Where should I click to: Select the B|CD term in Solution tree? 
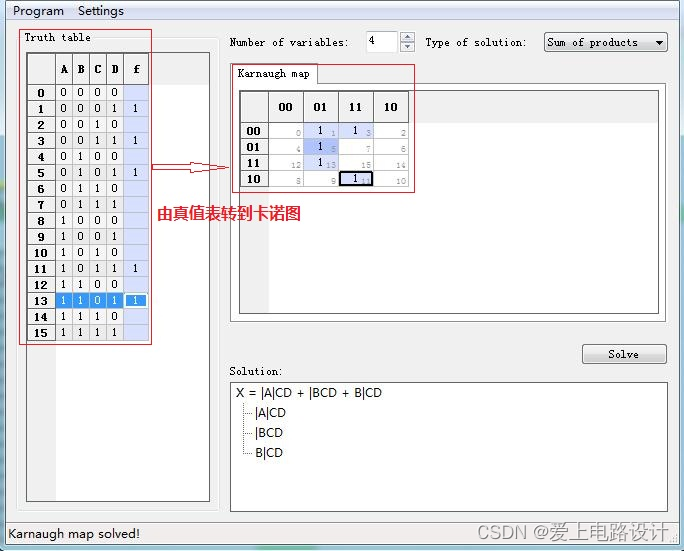click(269, 453)
